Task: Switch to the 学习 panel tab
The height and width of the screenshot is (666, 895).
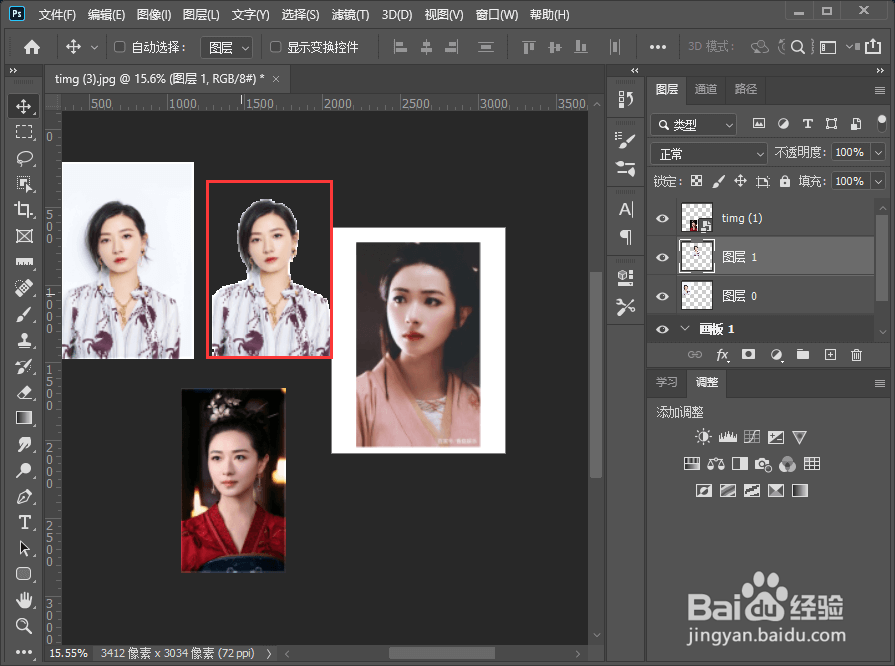Action: click(x=666, y=382)
